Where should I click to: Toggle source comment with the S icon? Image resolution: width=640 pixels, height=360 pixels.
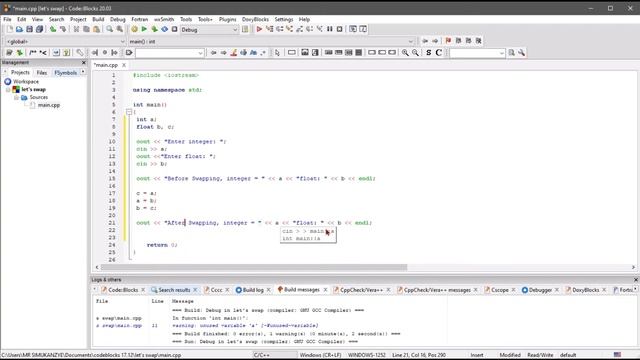[429, 53]
